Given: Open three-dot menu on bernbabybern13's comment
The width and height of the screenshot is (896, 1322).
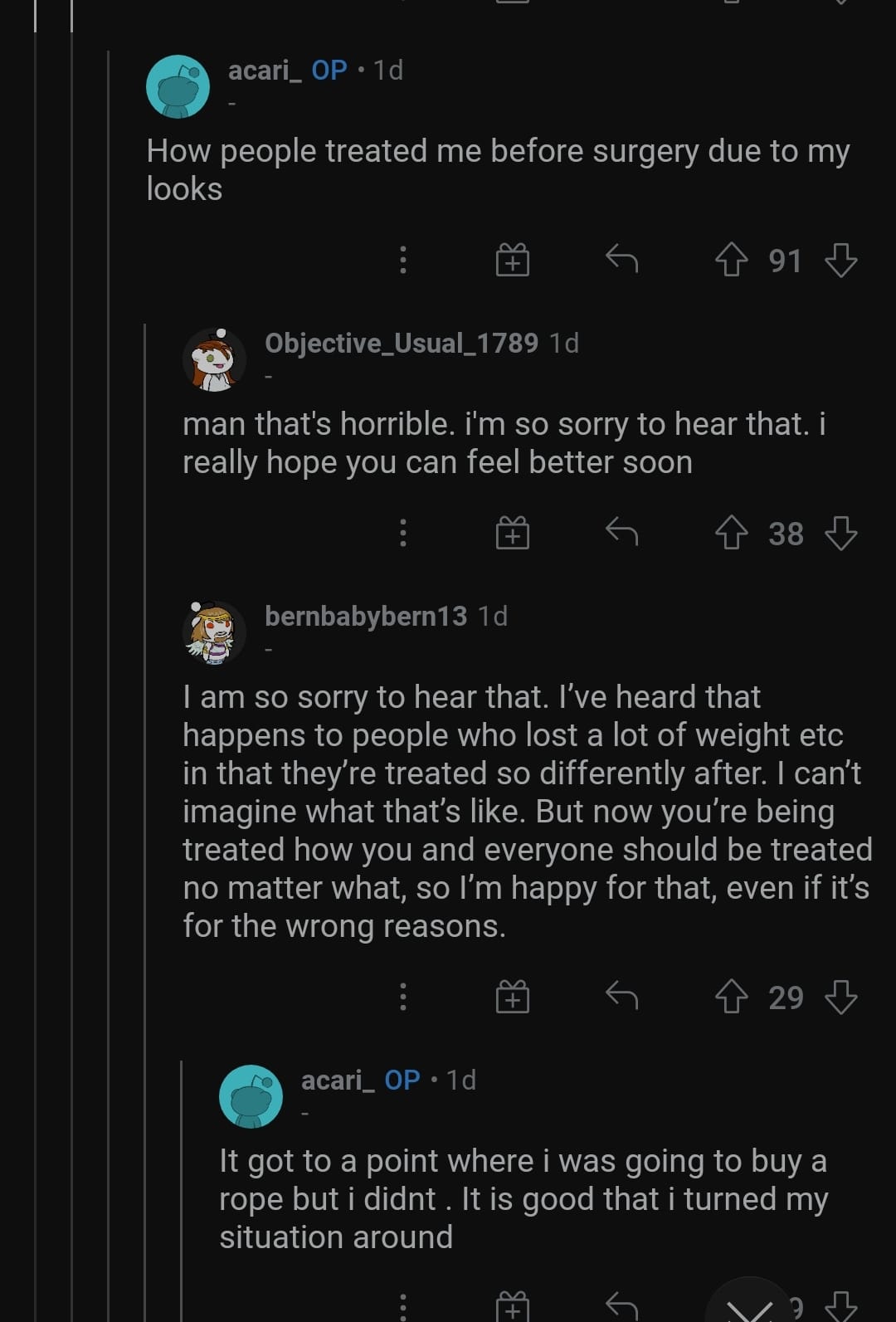Looking at the screenshot, I should (403, 997).
